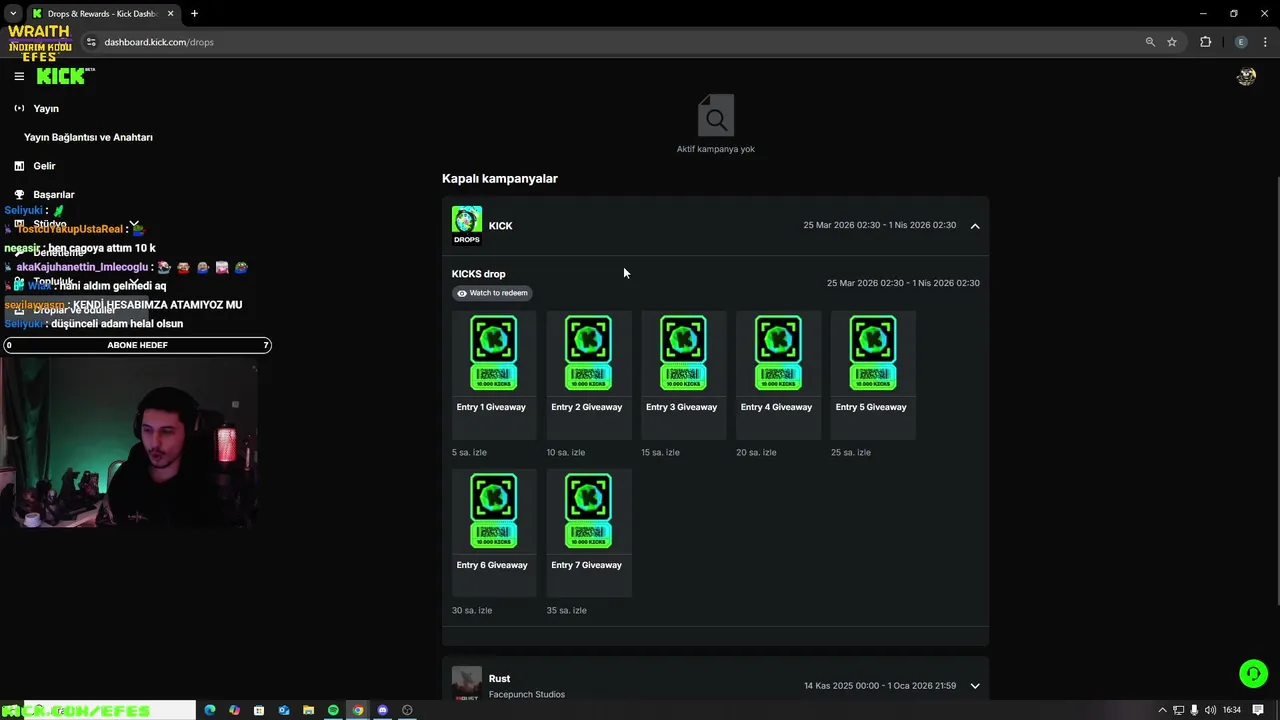Select the Entry 3 Giveaway drop card

(x=684, y=375)
